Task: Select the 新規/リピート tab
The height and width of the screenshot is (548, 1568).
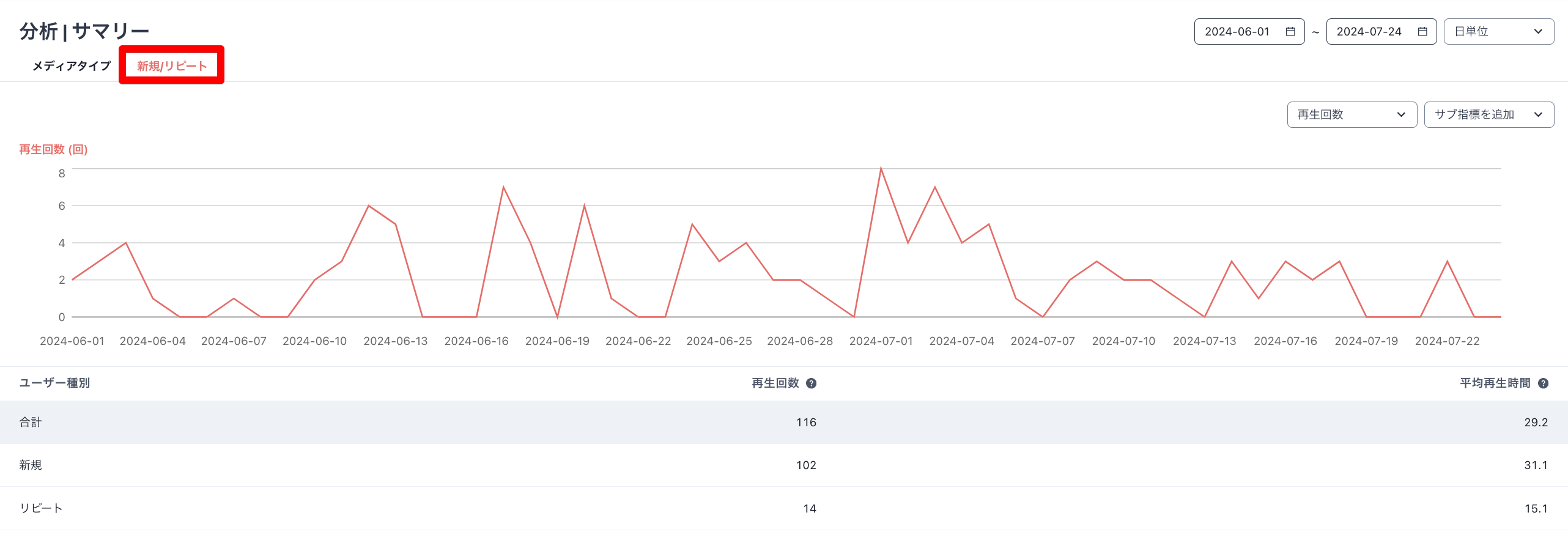Action: (x=172, y=66)
